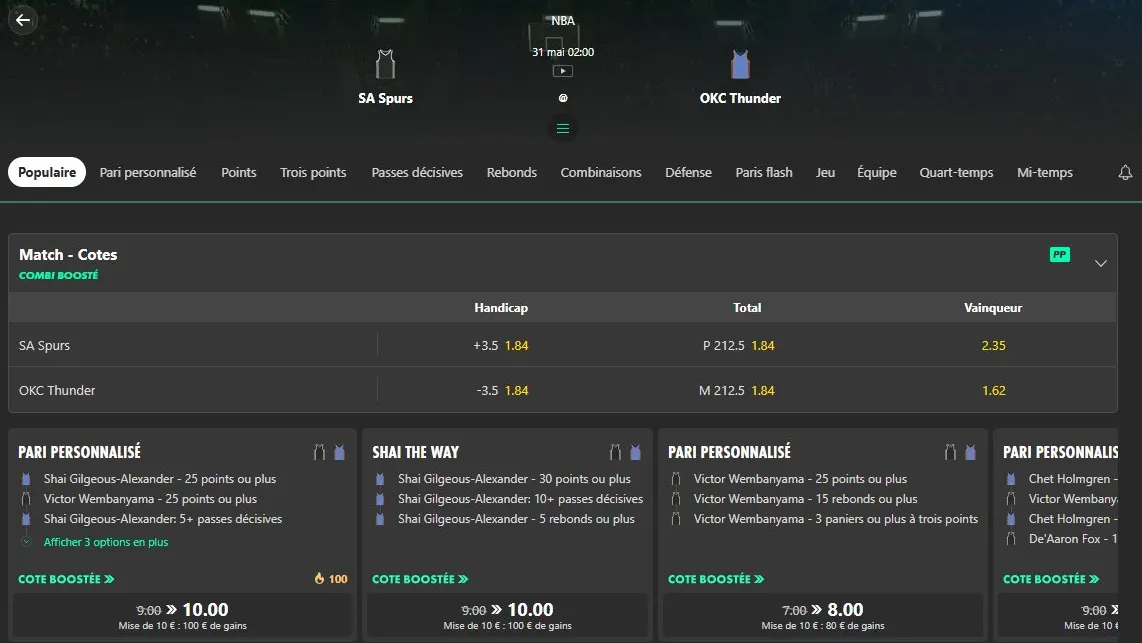Select the Jeu tab

point(825,173)
